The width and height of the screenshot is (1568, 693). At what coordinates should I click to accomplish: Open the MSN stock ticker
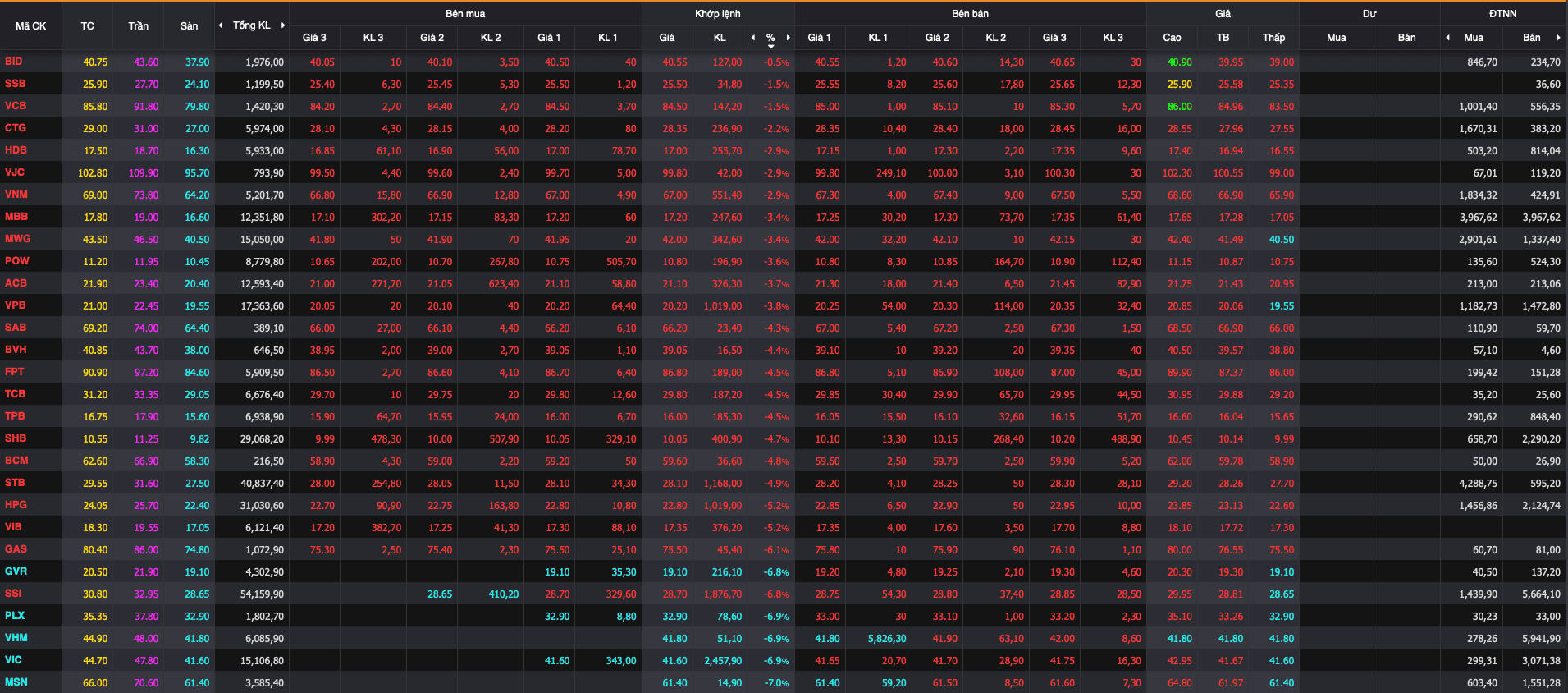pos(16,682)
